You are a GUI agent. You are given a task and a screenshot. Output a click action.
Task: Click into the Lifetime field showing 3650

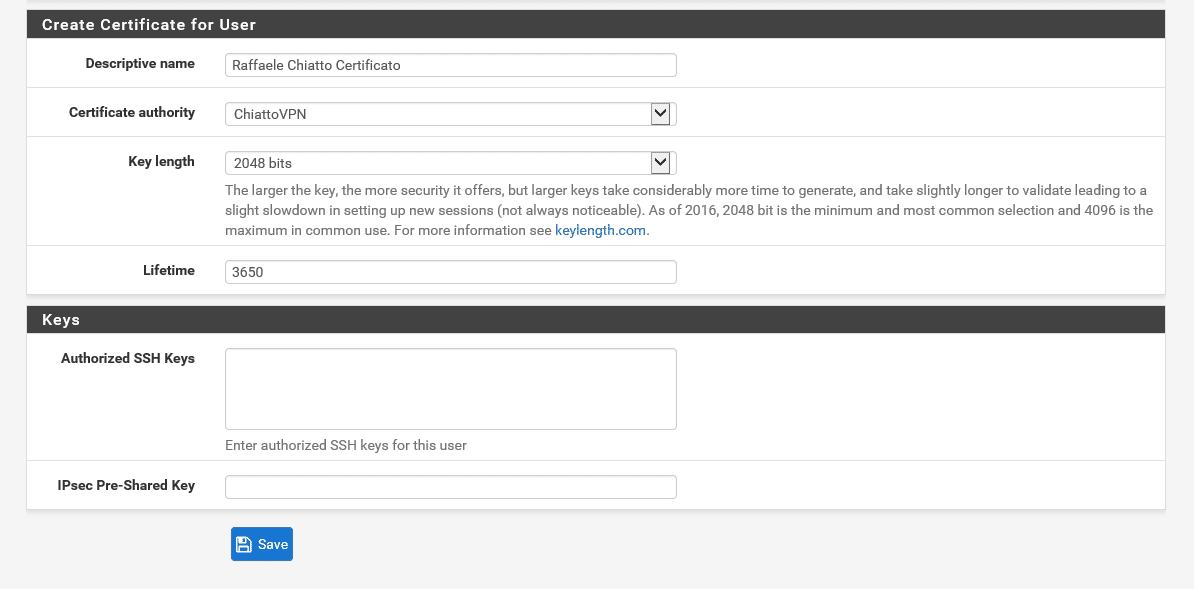pyautogui.click(x=450, y=272)
